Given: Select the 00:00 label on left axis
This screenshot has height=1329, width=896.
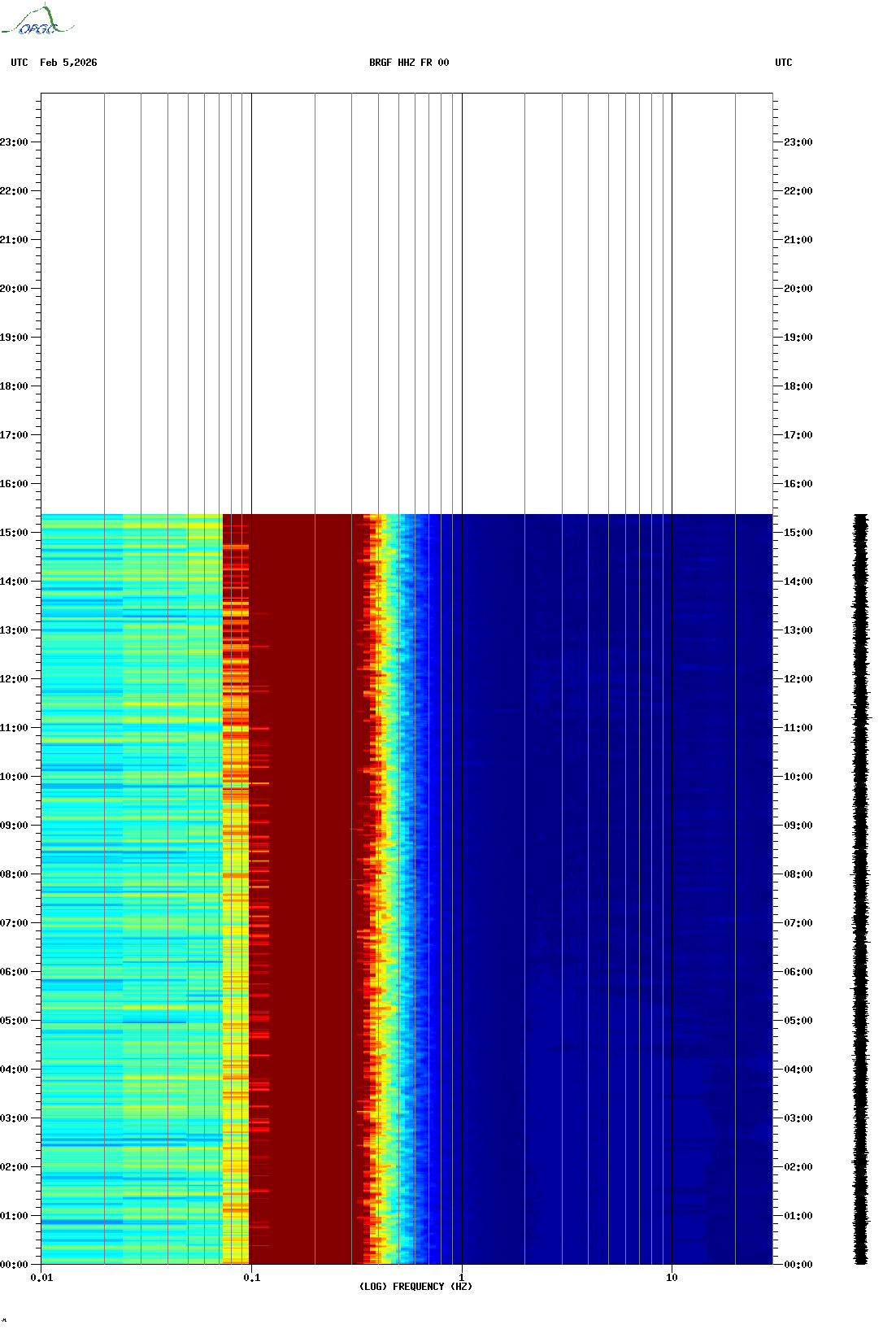Looking at the screenshot, I should click(14, 1265).
